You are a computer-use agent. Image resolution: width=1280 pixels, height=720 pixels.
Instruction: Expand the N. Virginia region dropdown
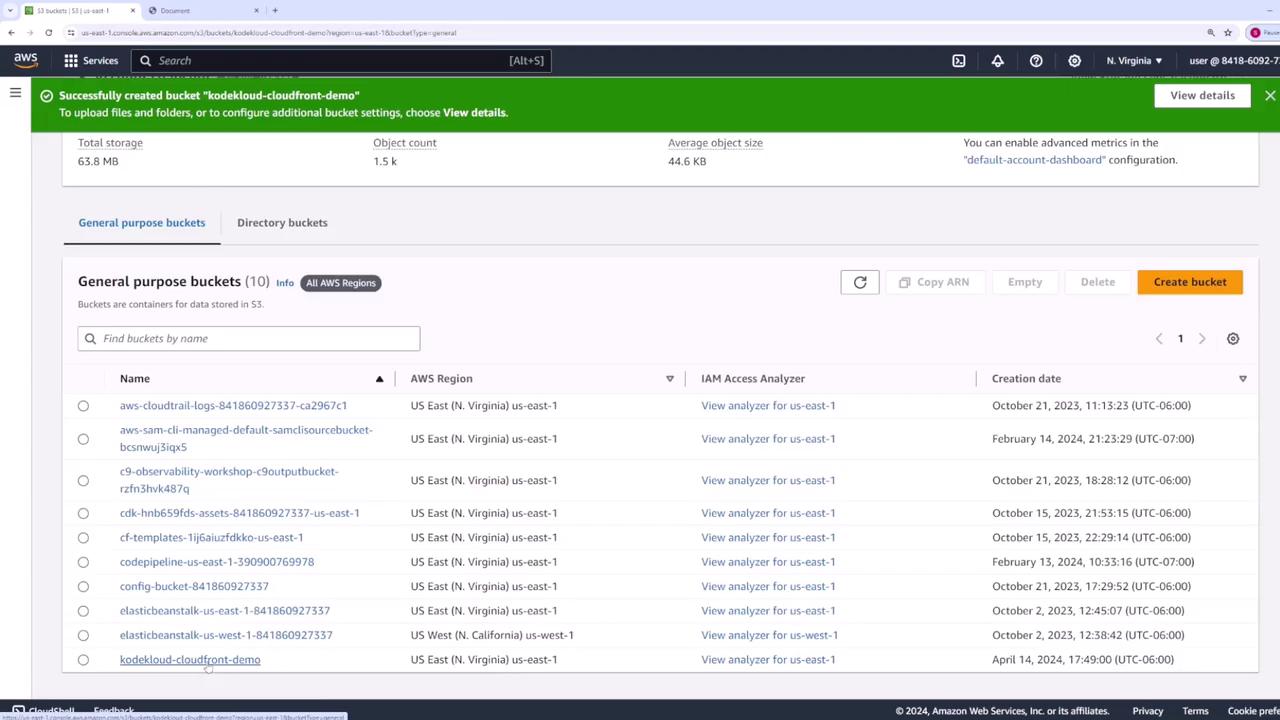1134,61
